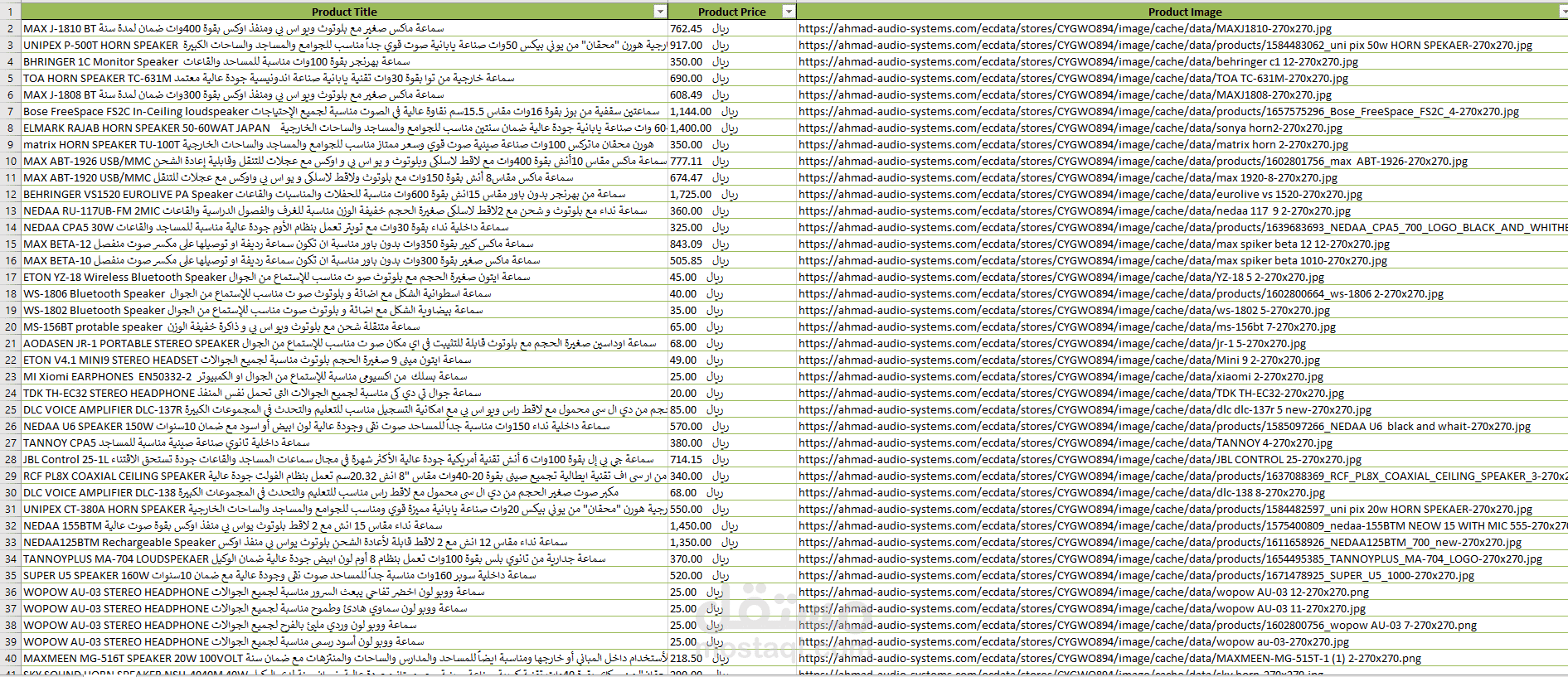Select the Product Image header cell

[x=1182, y=12]
